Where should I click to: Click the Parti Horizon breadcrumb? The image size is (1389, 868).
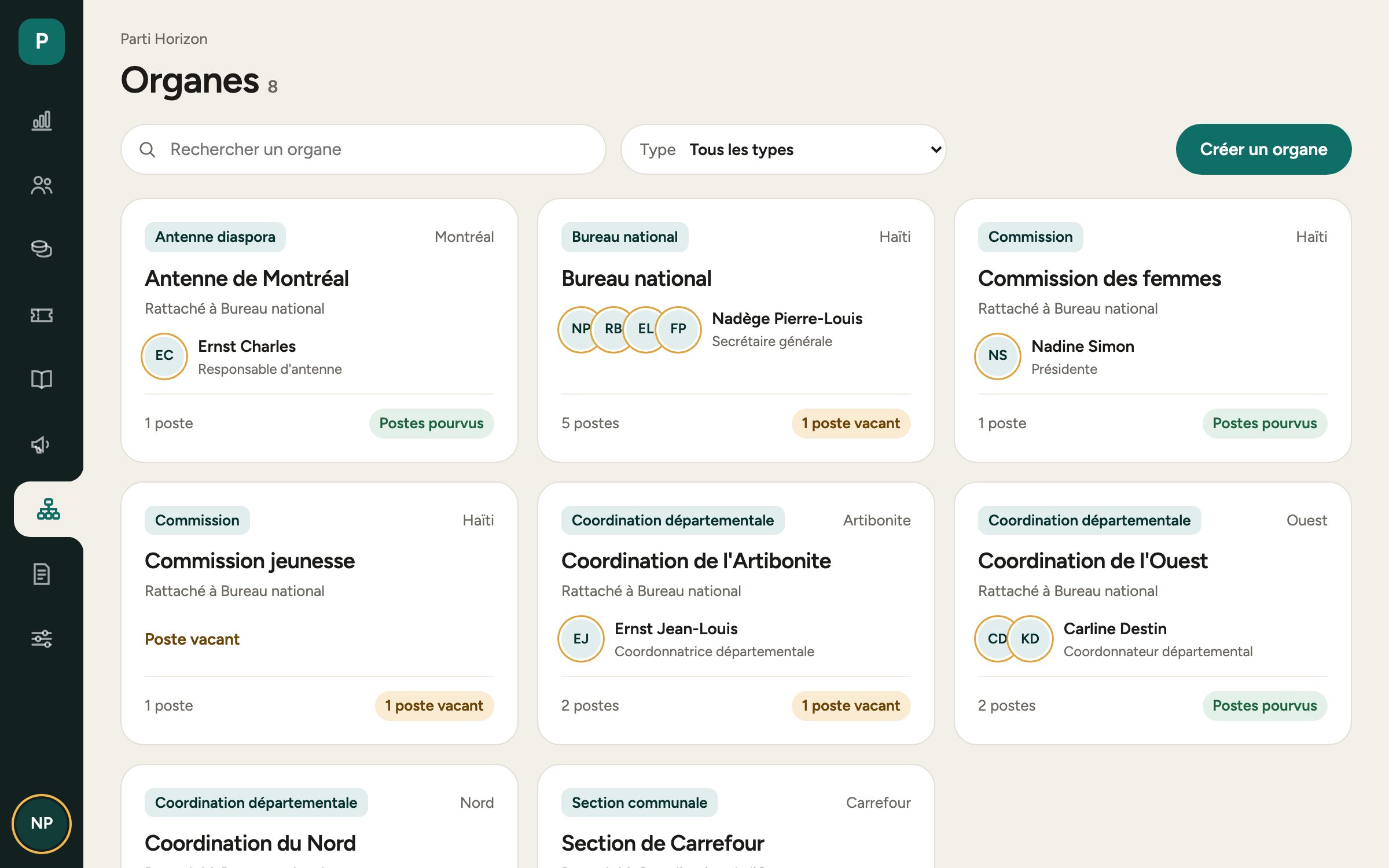164,39
